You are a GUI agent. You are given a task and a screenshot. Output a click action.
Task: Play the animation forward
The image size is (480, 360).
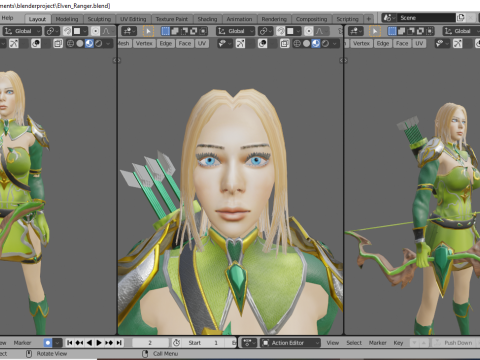[x=99, y=343]
